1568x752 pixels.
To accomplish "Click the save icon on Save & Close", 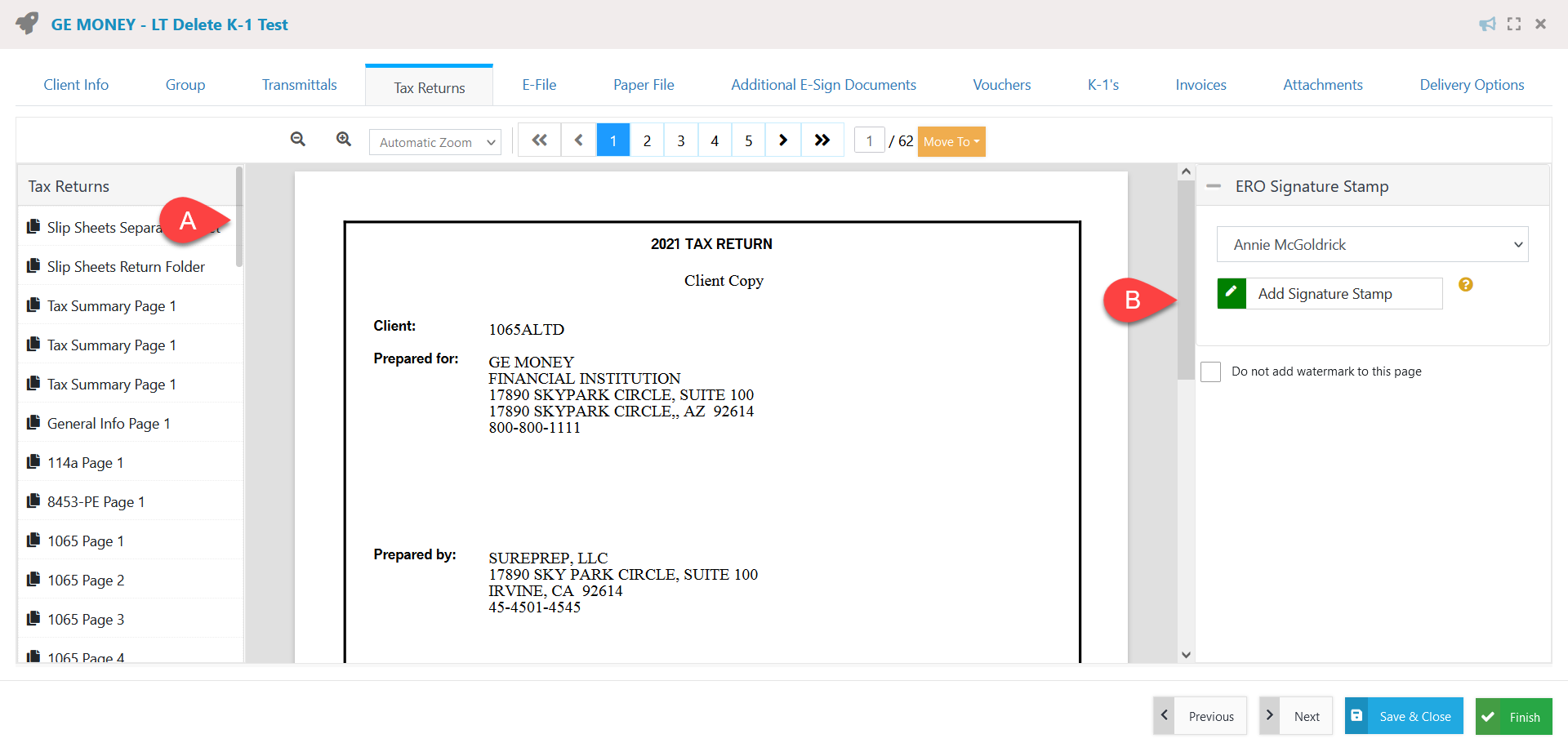I will coord(1357,715).
